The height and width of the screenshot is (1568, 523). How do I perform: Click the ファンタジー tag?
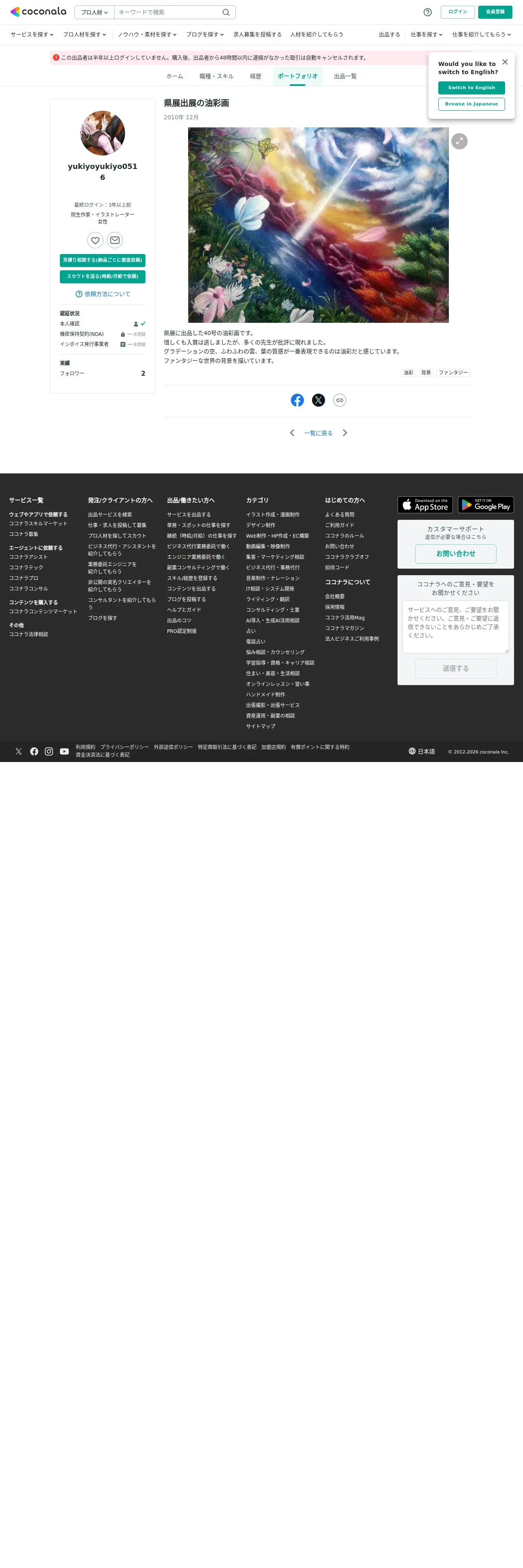coord(454,372)
